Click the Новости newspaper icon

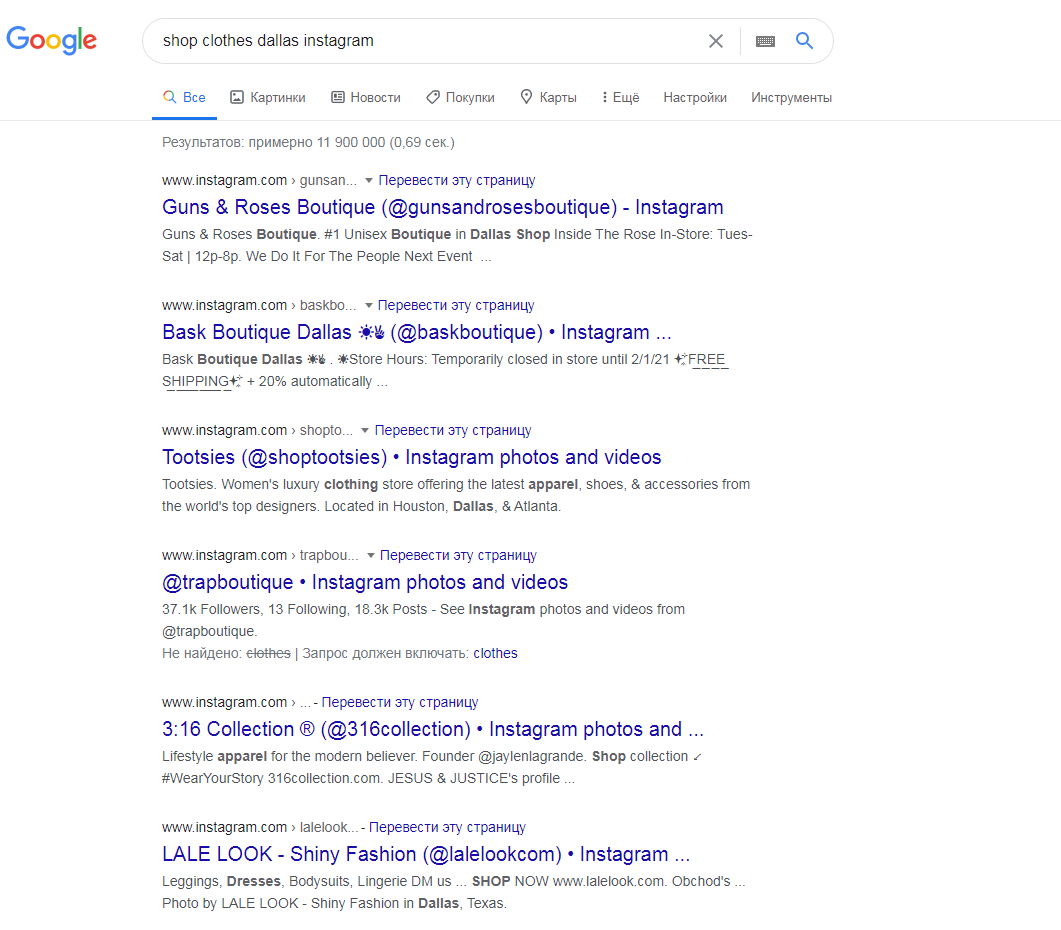(x=338, y=97)
